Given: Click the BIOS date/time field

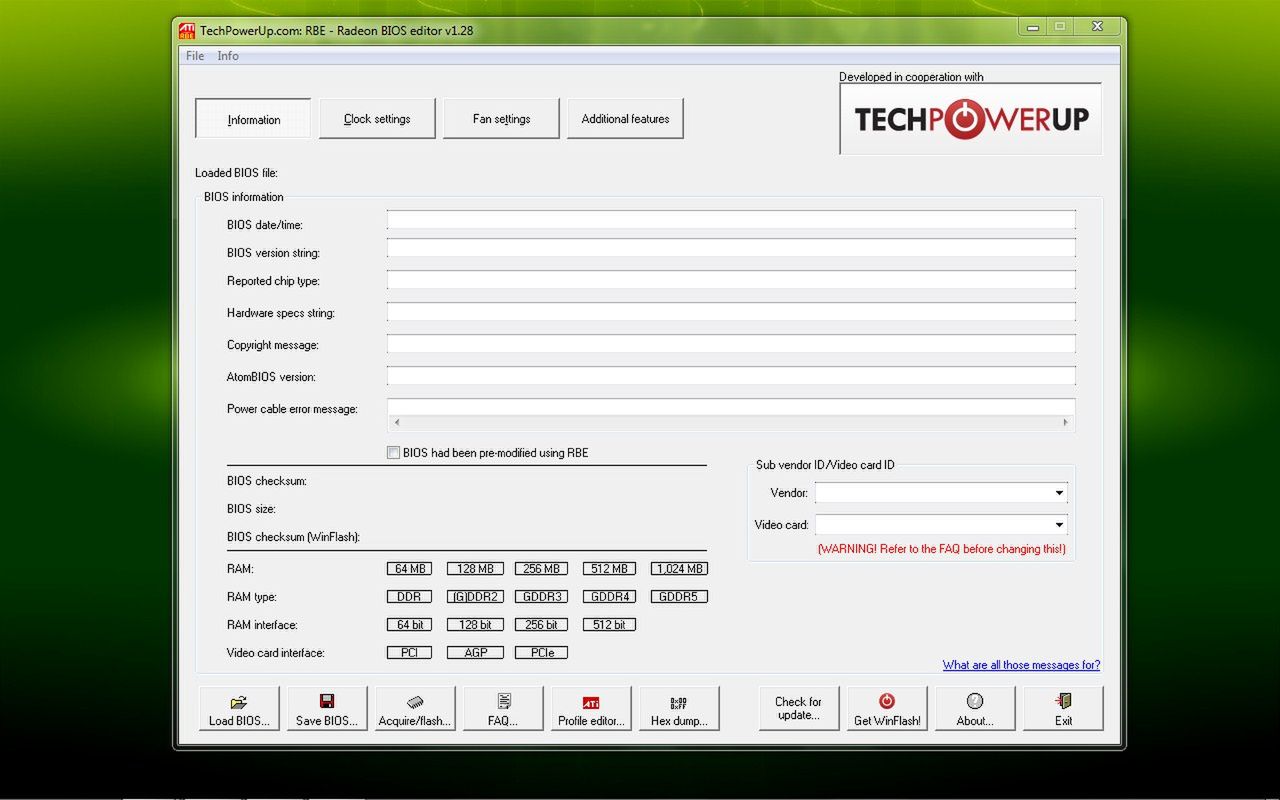Looking at the screenshot, I should [731, 220].
